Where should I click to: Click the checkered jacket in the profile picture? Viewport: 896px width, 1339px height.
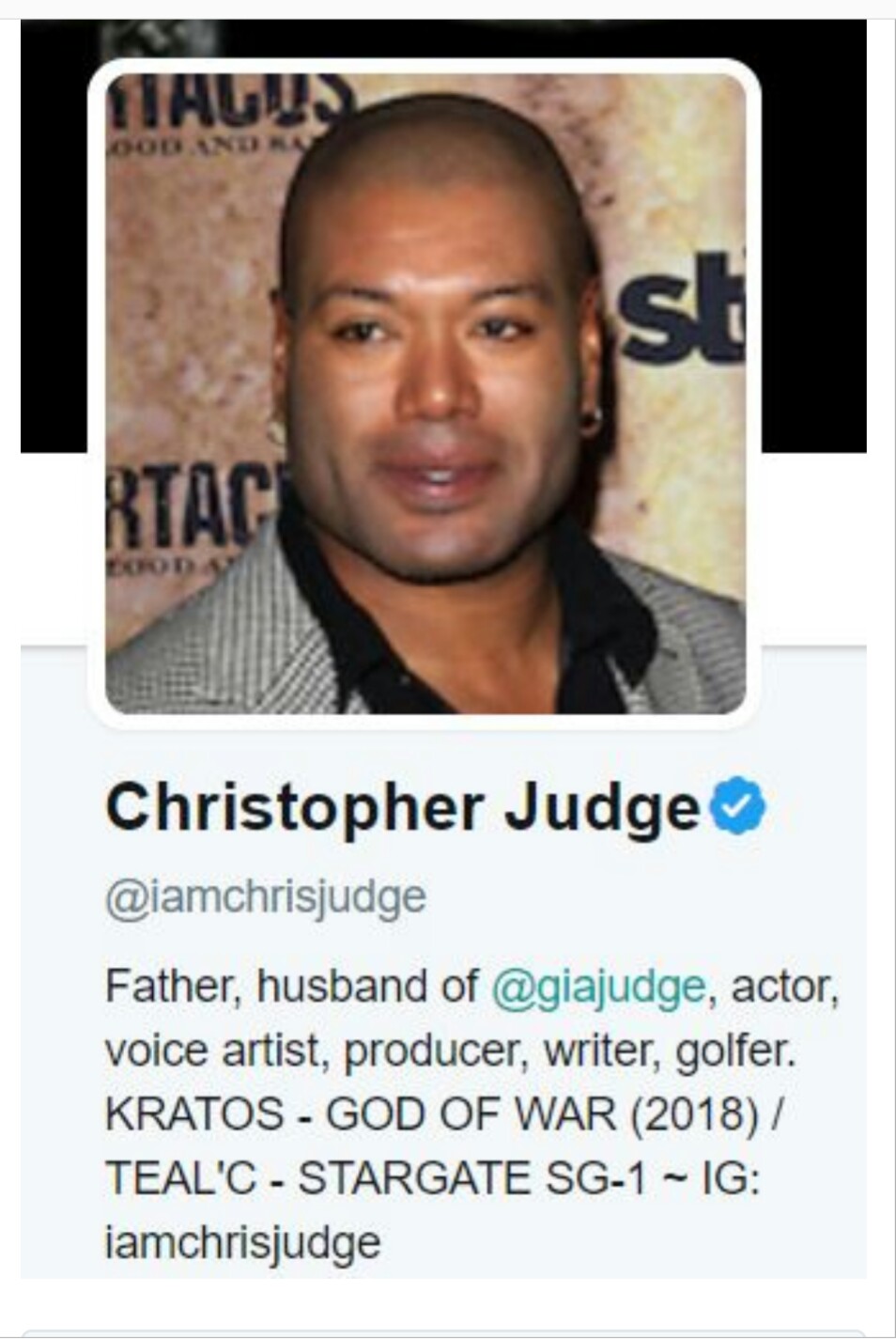pyautogui.click(x=216, y=639)
